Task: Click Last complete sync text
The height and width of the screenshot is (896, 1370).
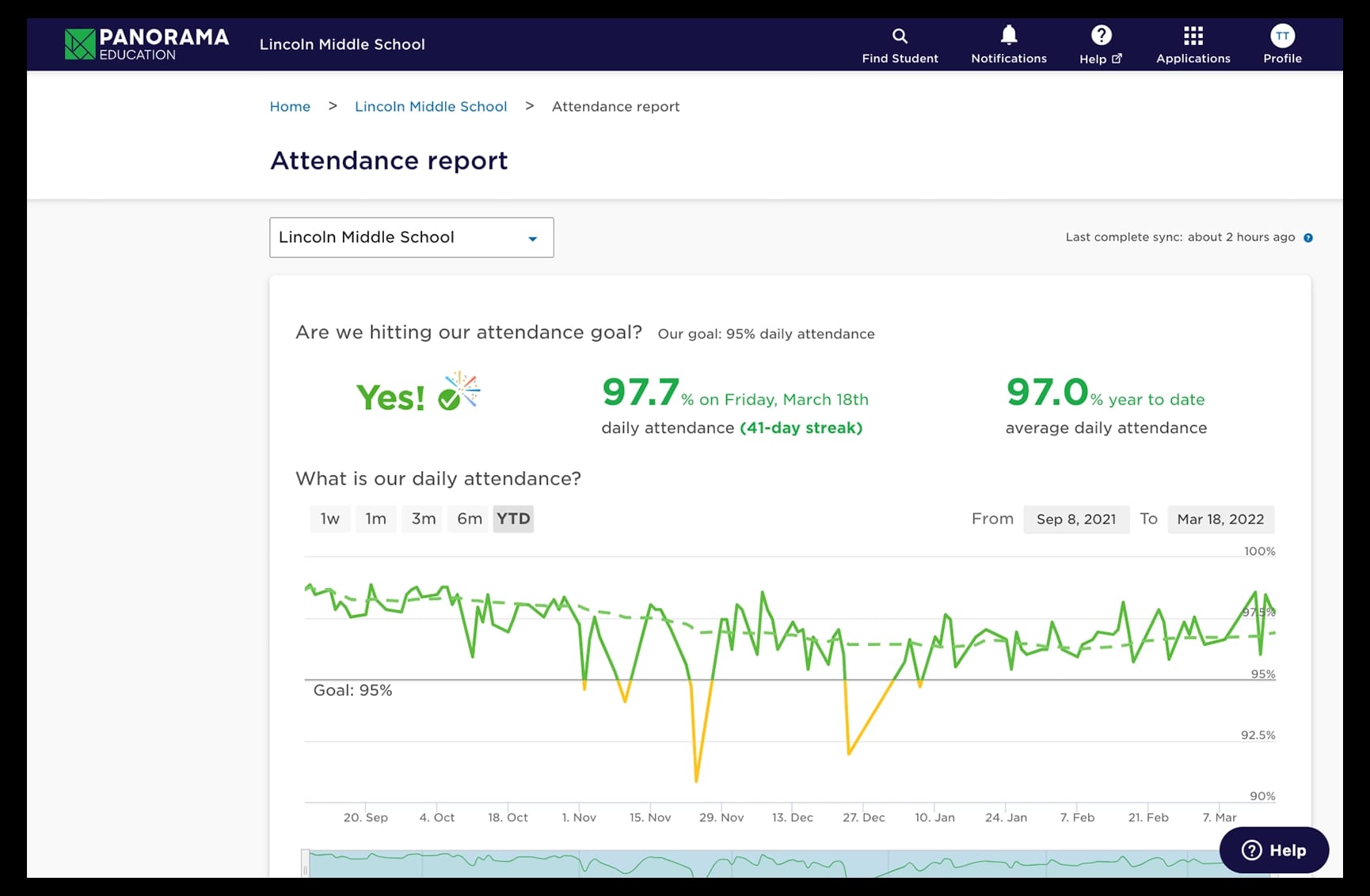Action: pyautogui.click(x=1180, y=237)
